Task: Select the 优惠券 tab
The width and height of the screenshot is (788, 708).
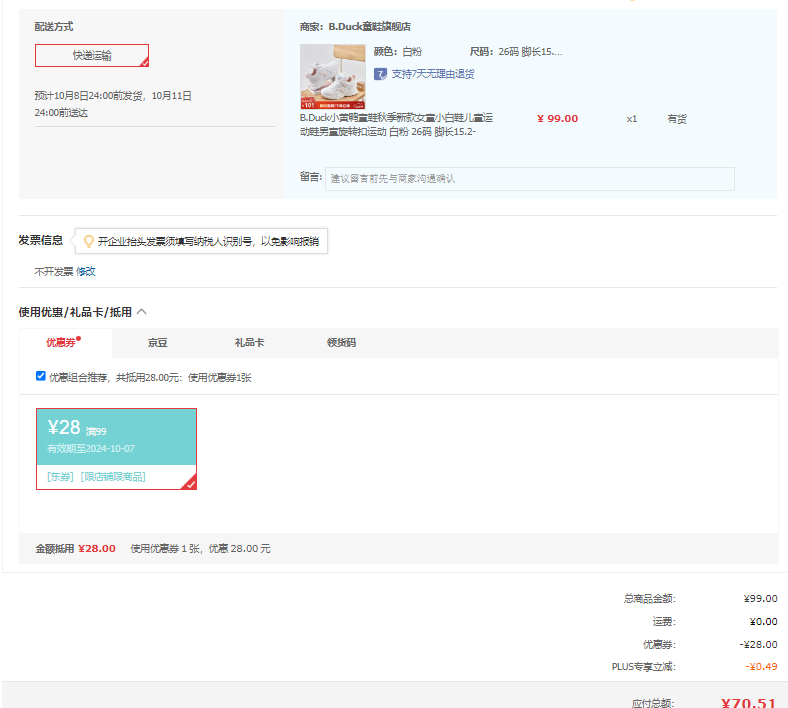Action: [61, 343]
